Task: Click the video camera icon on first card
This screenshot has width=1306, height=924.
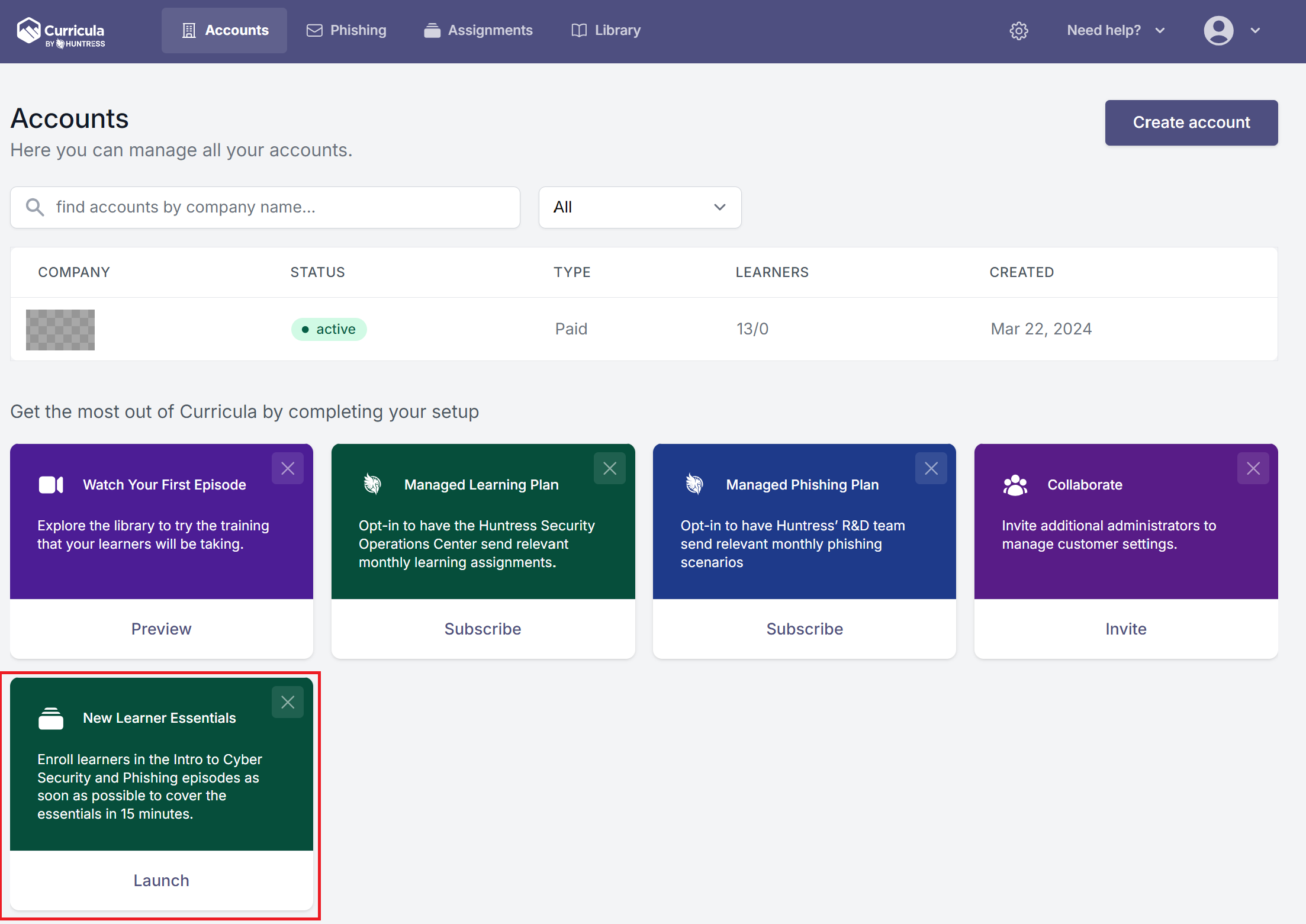Action: 51,485
